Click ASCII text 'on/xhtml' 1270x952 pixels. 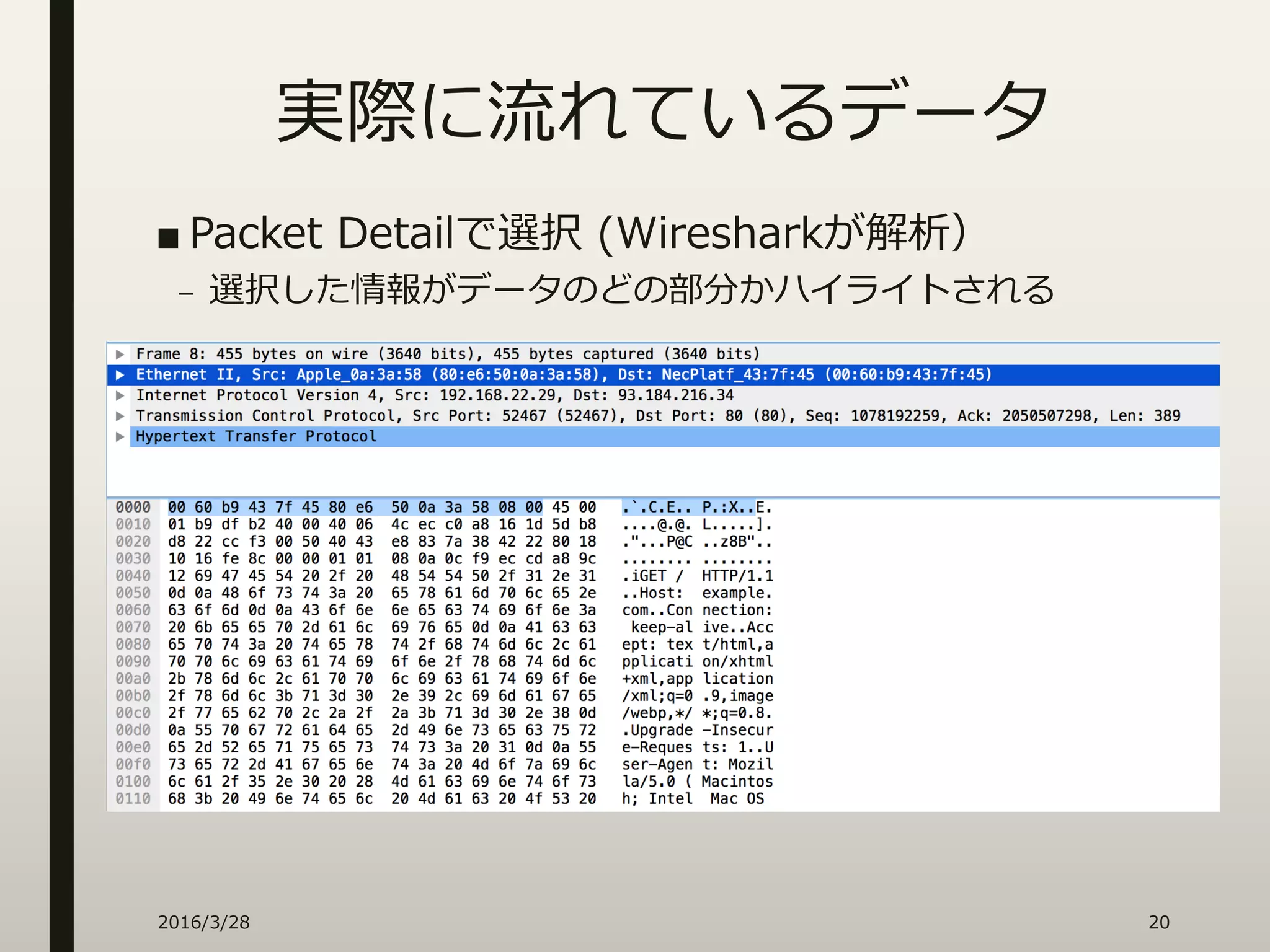pyautogui.click(x=737, y=662)
